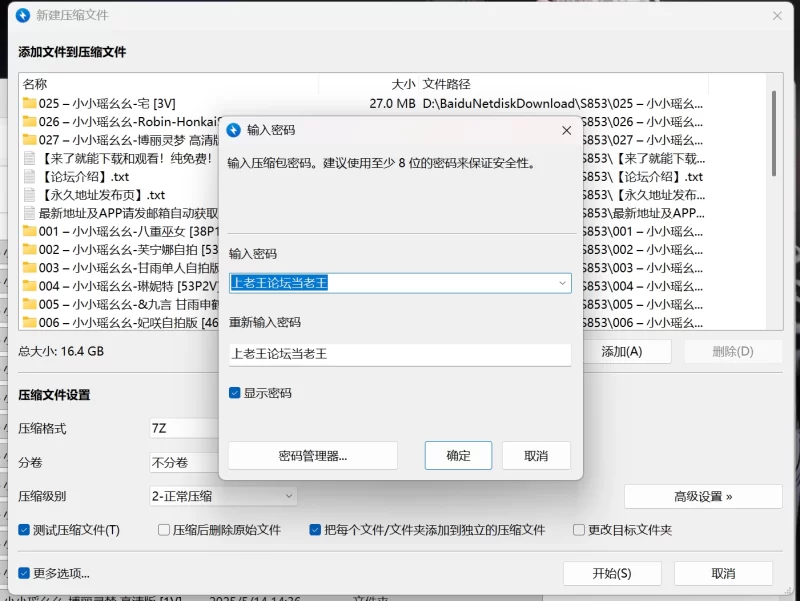Confirm the password with 确定 button

tap(458, 456)
